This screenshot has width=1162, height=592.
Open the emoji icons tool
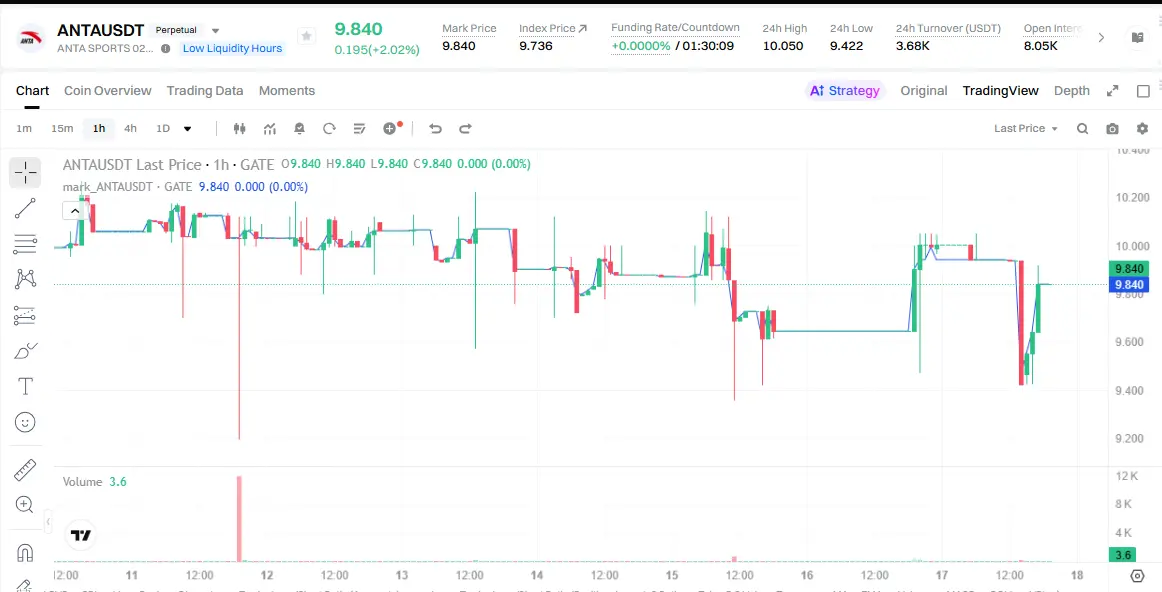(x=25, y=422)
